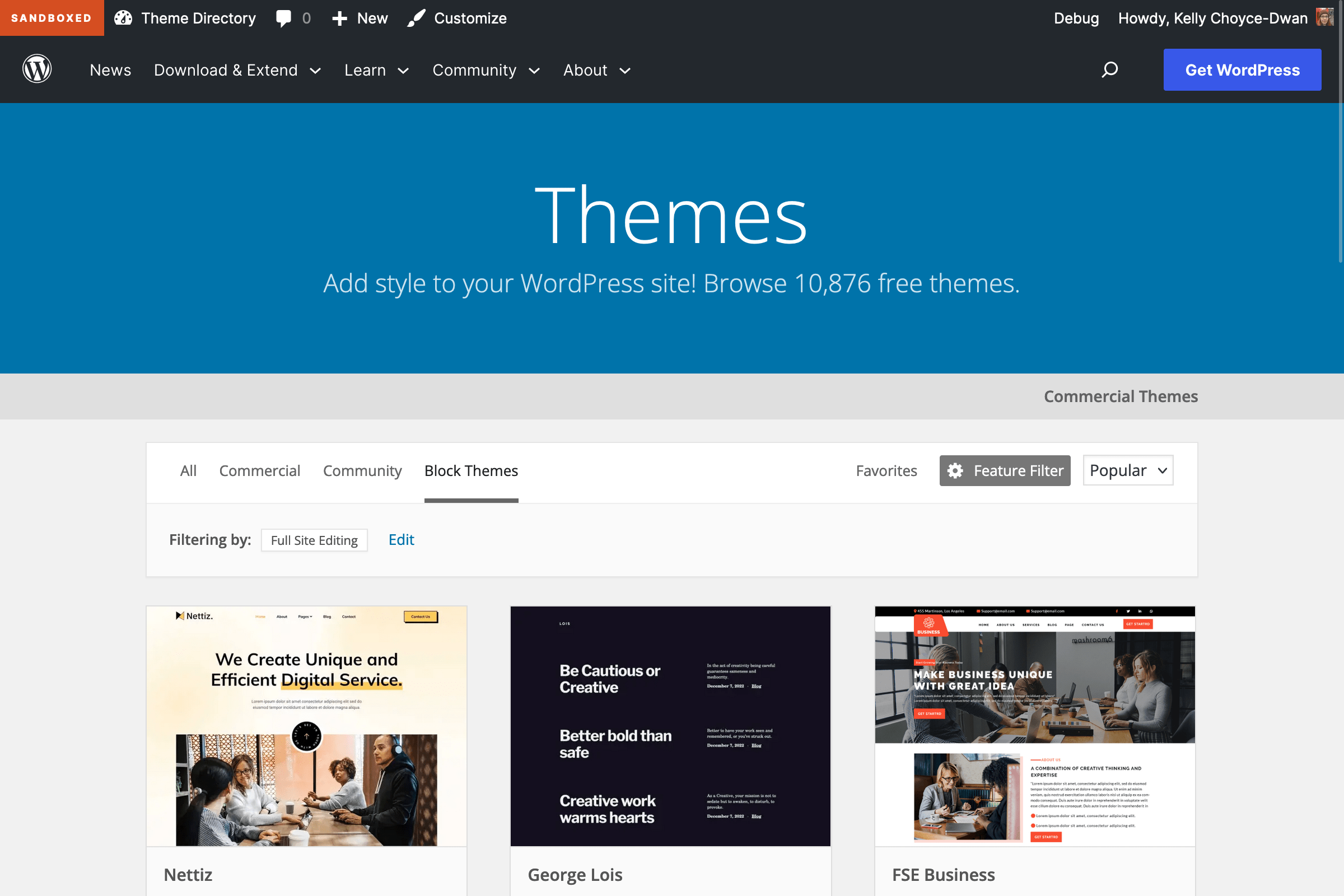The height and width of the screenshot is (896, 1344).
Task: Click the Theme Directory dashboard icon
Action: pos(123,18)
